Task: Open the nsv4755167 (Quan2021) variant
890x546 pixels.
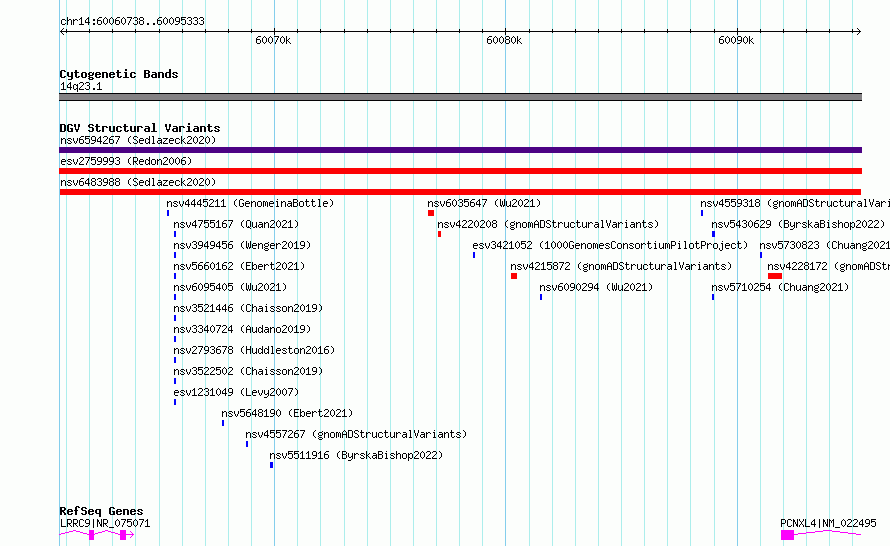Action: pyautogui.click(x=236, y=224)
